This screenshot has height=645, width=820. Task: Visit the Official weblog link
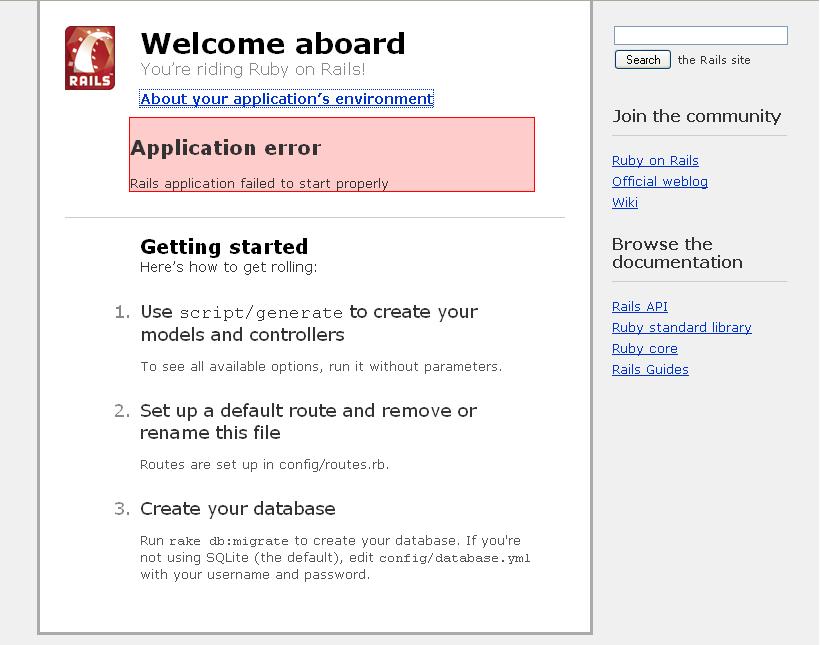660,182
